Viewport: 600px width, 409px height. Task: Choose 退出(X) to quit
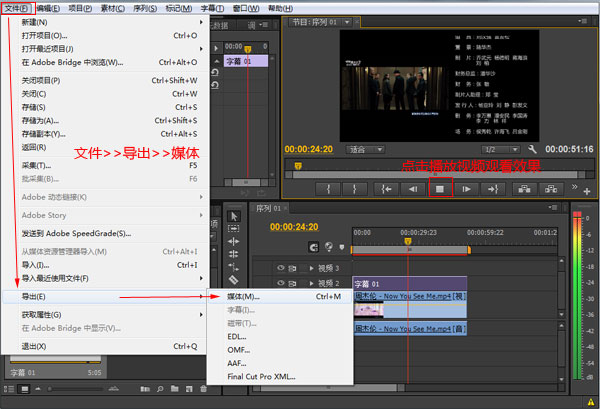tap(106, 346)
